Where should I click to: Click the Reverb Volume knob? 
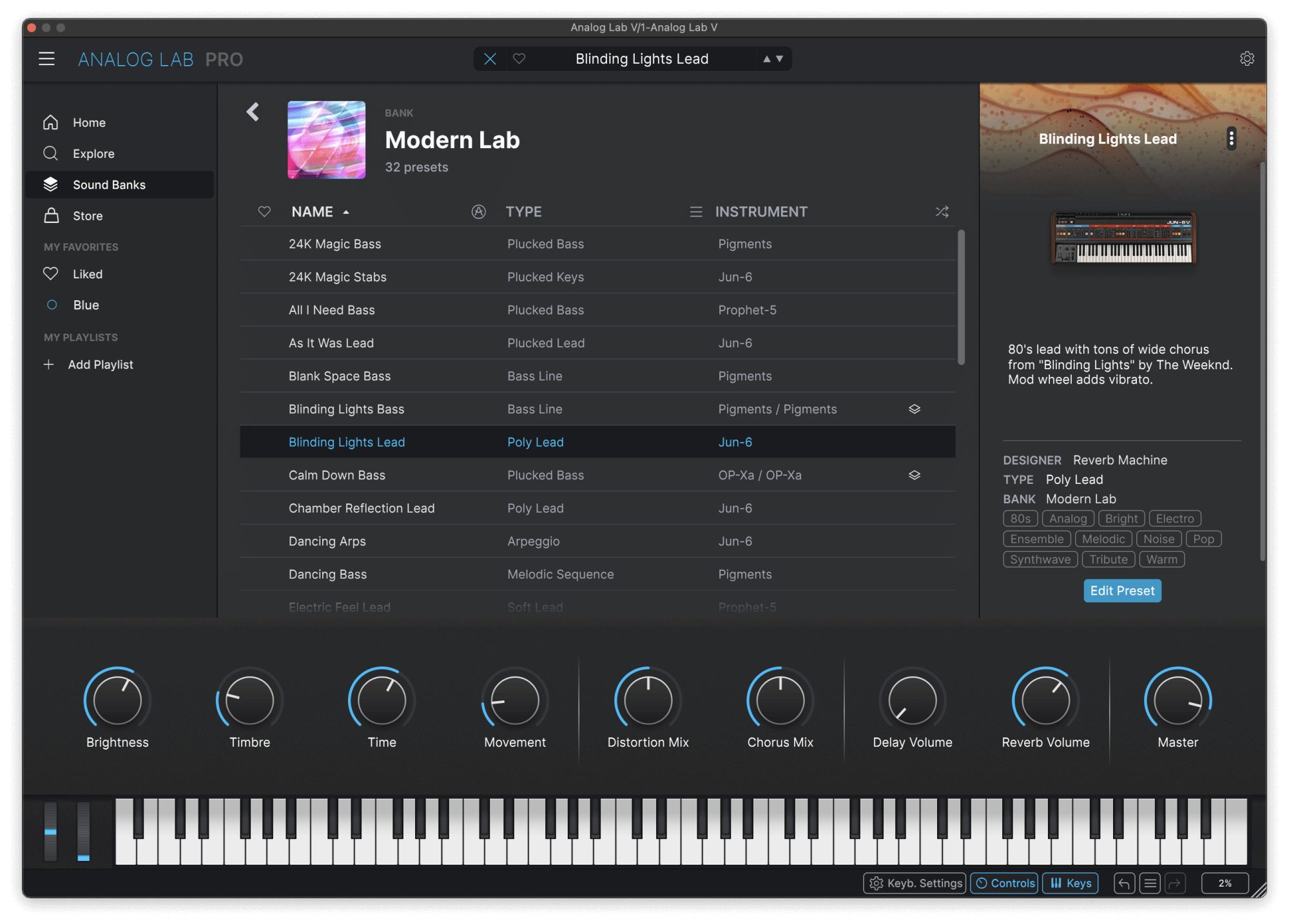[1045, 700]
